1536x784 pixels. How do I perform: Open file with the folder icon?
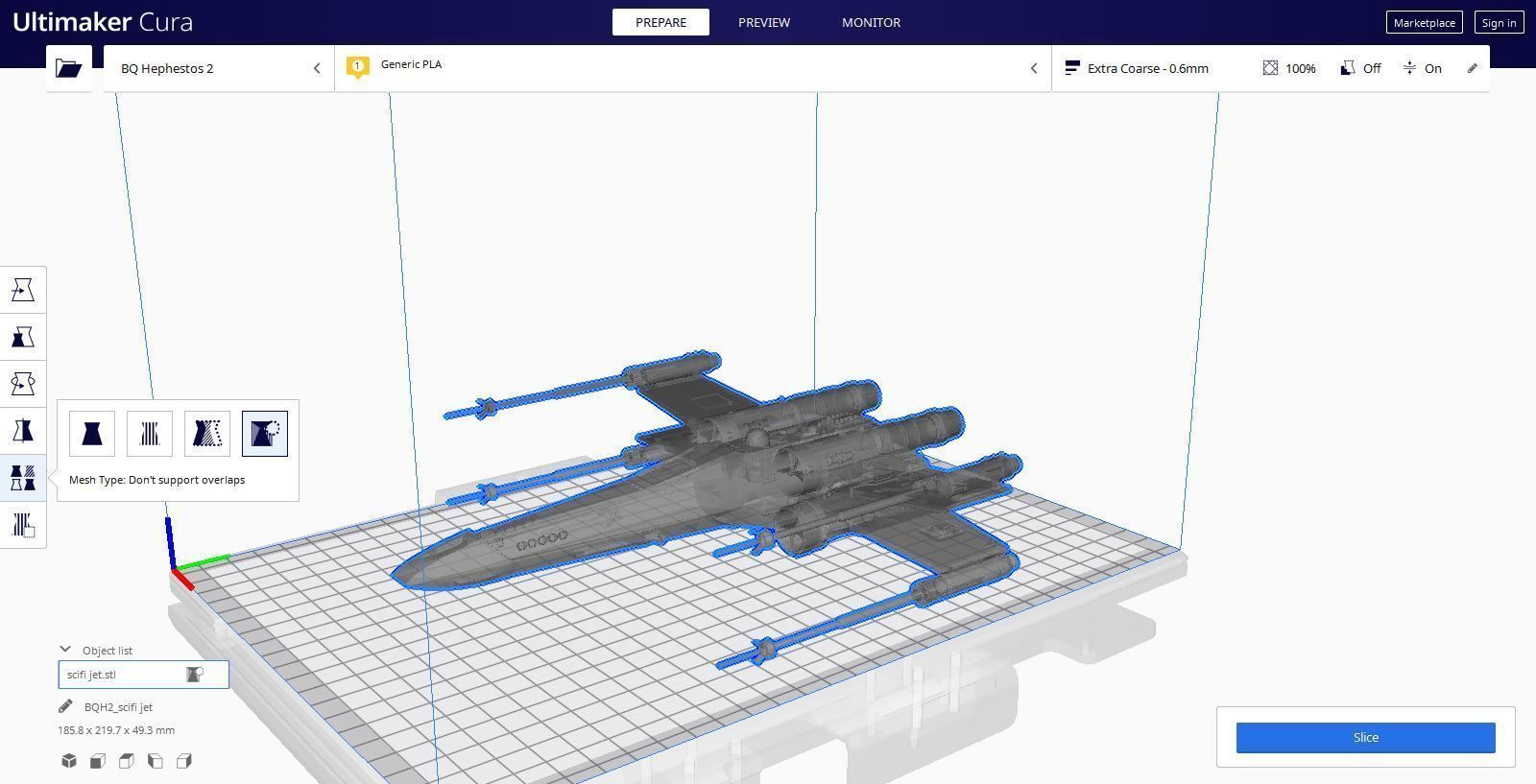coord(68,68)
